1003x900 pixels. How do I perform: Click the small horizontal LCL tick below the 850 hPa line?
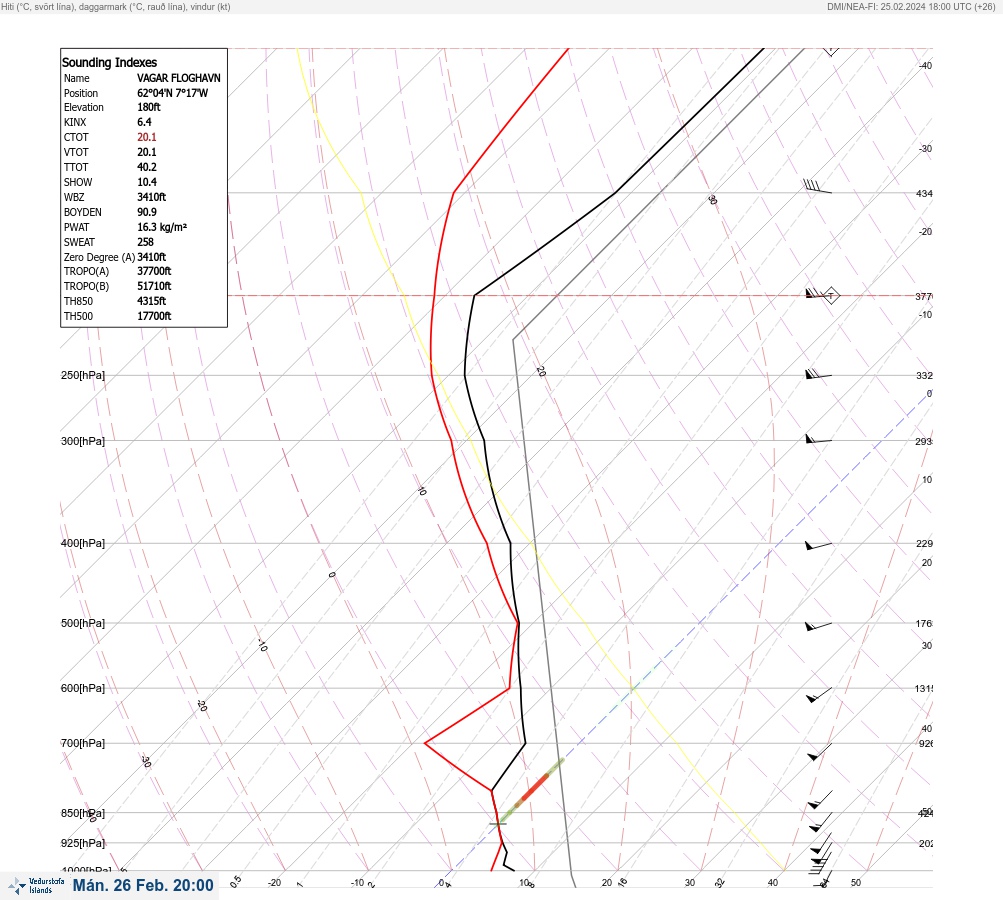[x=498, y=823]
